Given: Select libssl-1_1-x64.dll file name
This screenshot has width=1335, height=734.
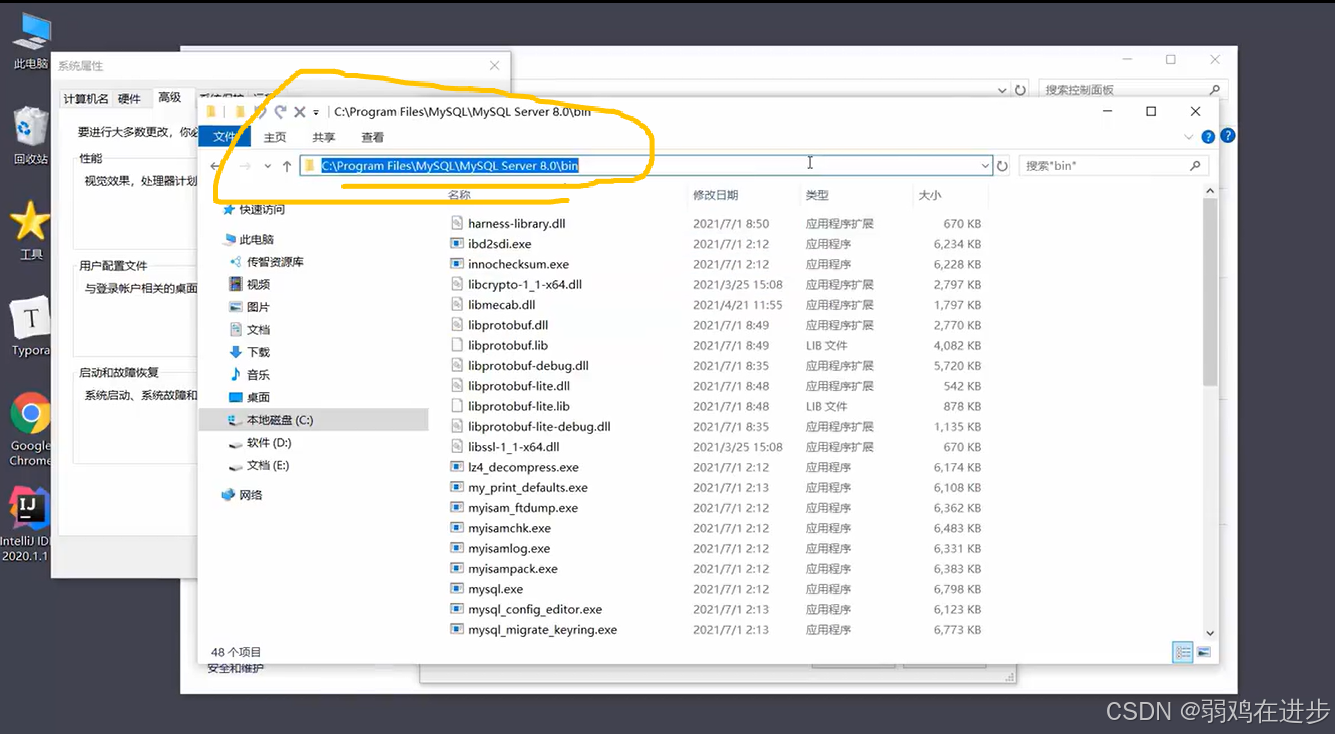Looking at the screenshot, I should 513,447.
